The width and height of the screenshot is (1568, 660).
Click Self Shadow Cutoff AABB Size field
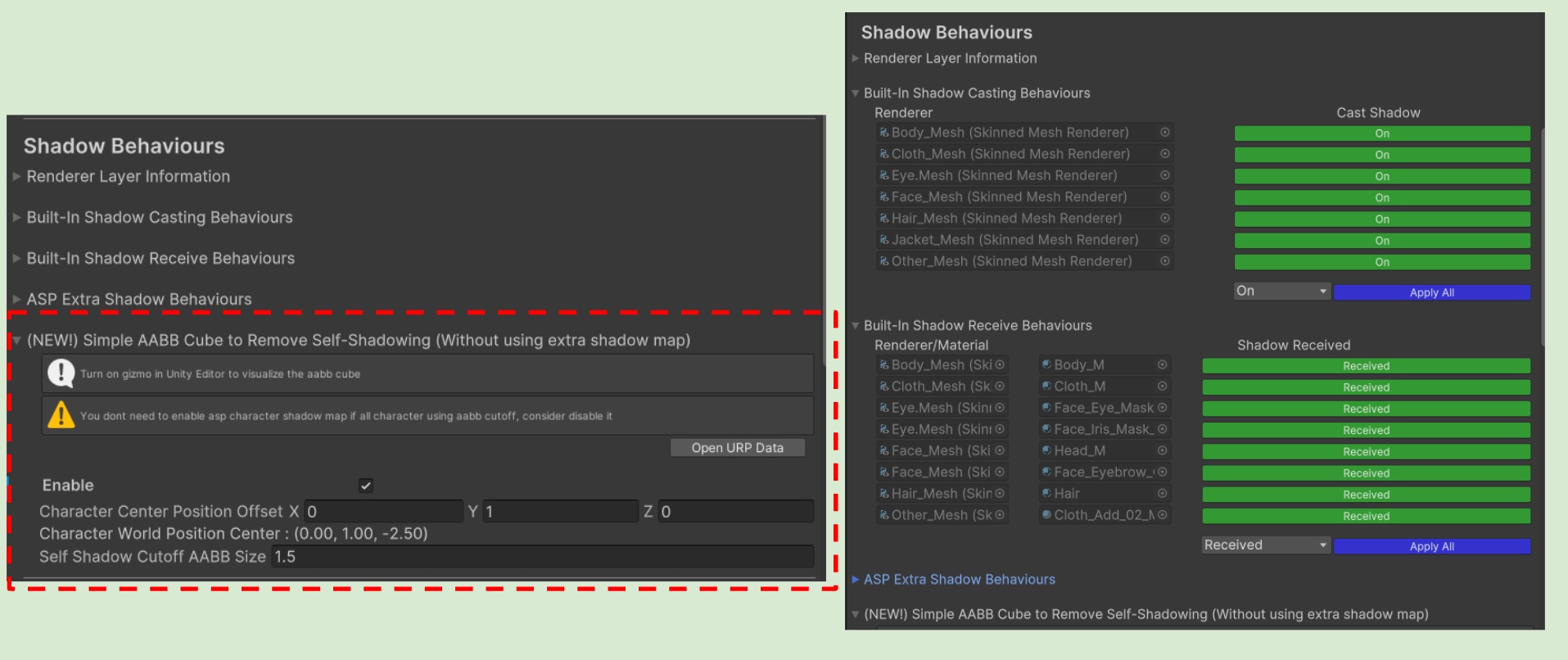(542, 557)
